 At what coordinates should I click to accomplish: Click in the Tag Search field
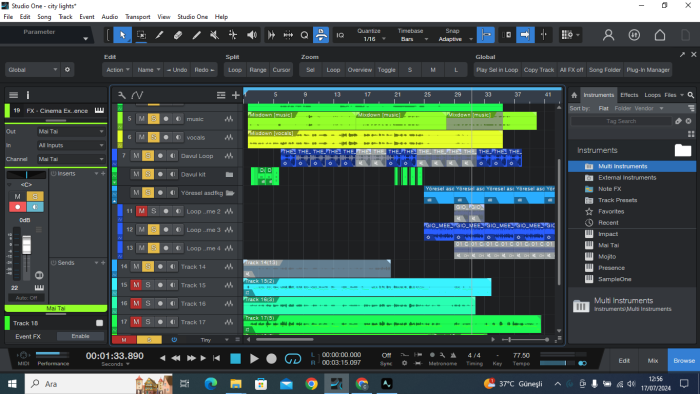(621, 121)
